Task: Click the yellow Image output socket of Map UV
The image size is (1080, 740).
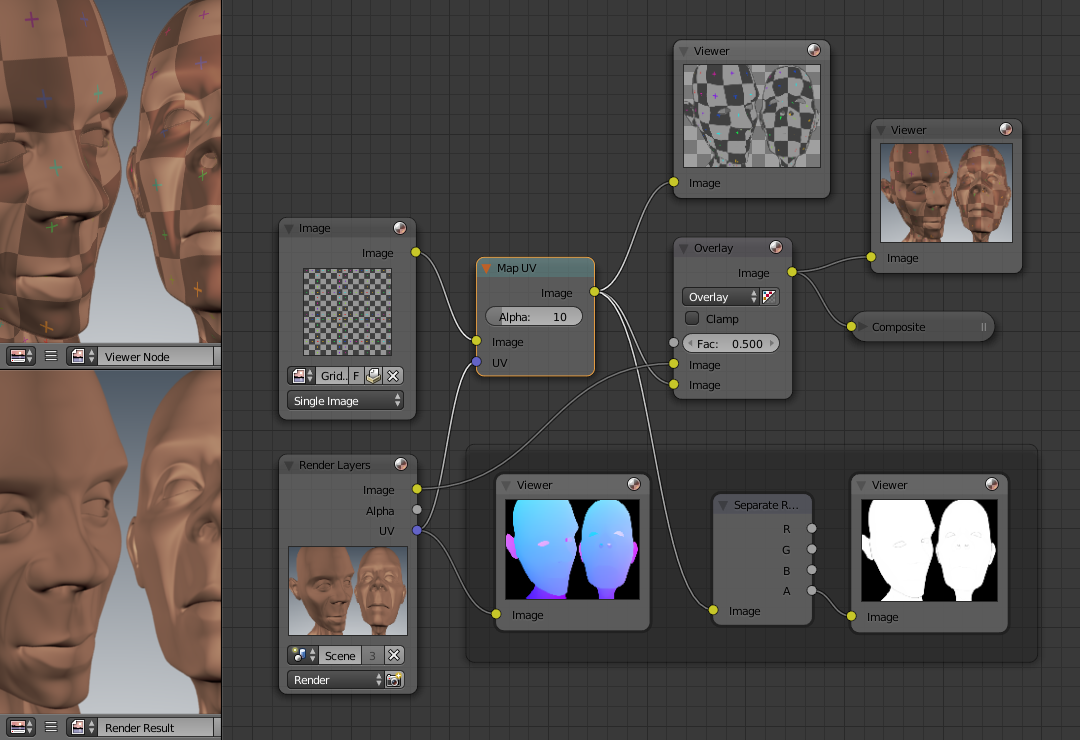Action: pos(594,292)
